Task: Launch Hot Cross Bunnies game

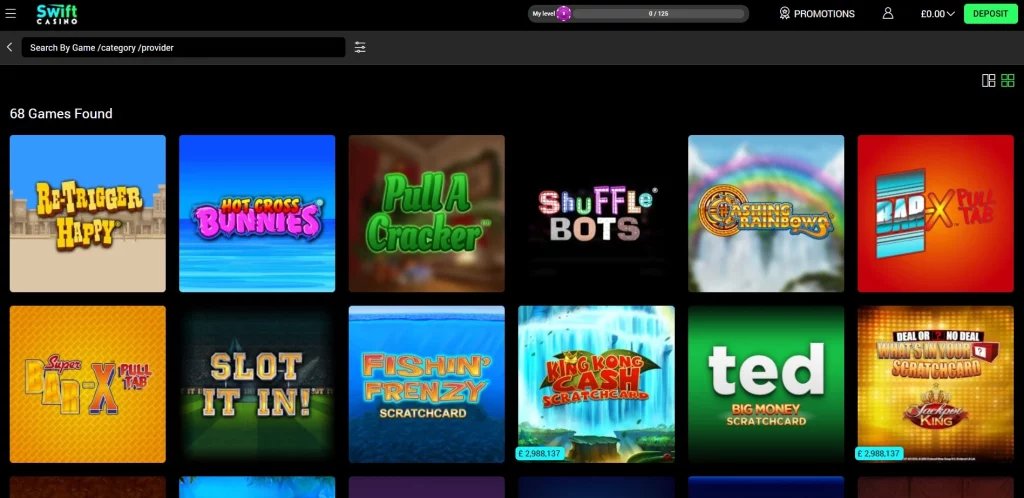Action: tap(257, 213)
